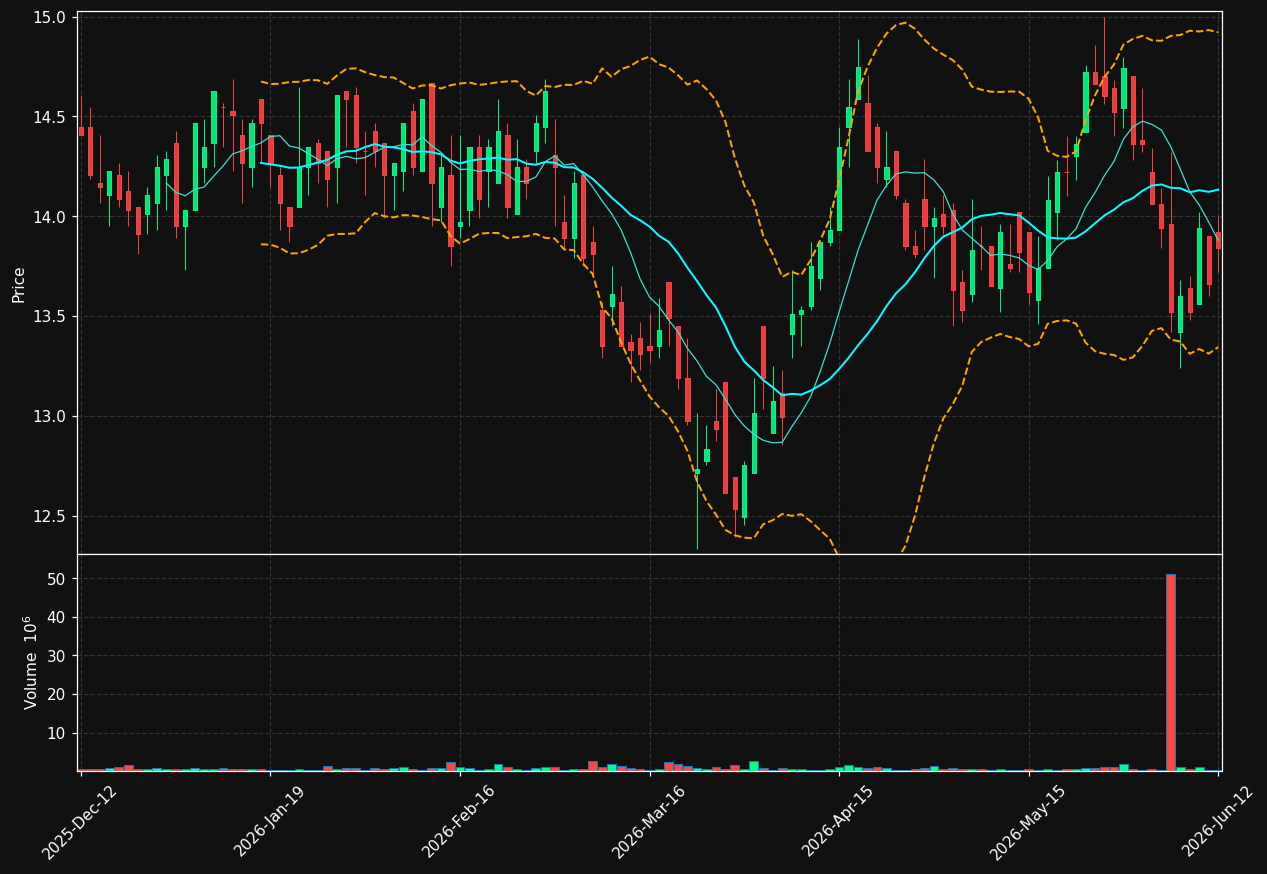The width and height of the screenshot is (1267, 874).
Task: Click the 2026-Mar-16 date label
Action: coord(649,821)
